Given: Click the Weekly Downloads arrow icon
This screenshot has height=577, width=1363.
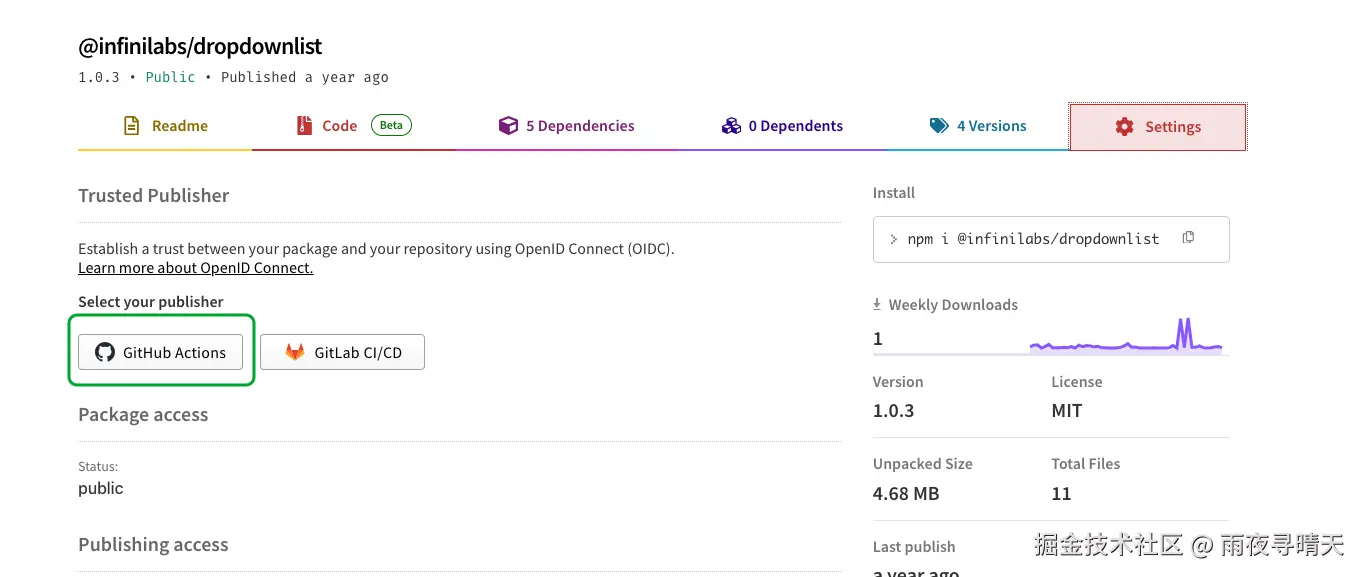Looking at the screenshot, I should coord(877,305).
